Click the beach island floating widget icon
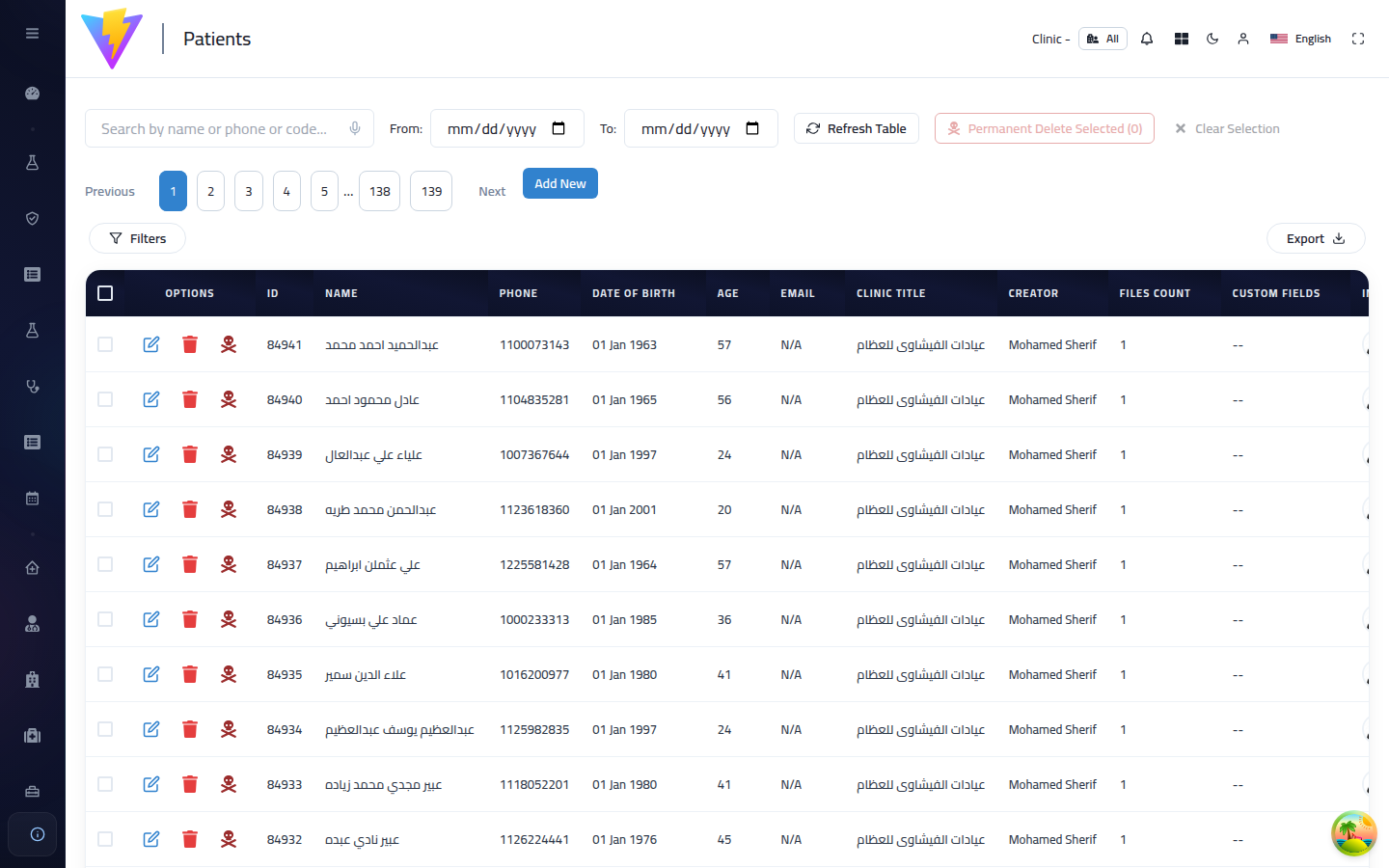The image size is (1389, 868). tap(1354, 833)
